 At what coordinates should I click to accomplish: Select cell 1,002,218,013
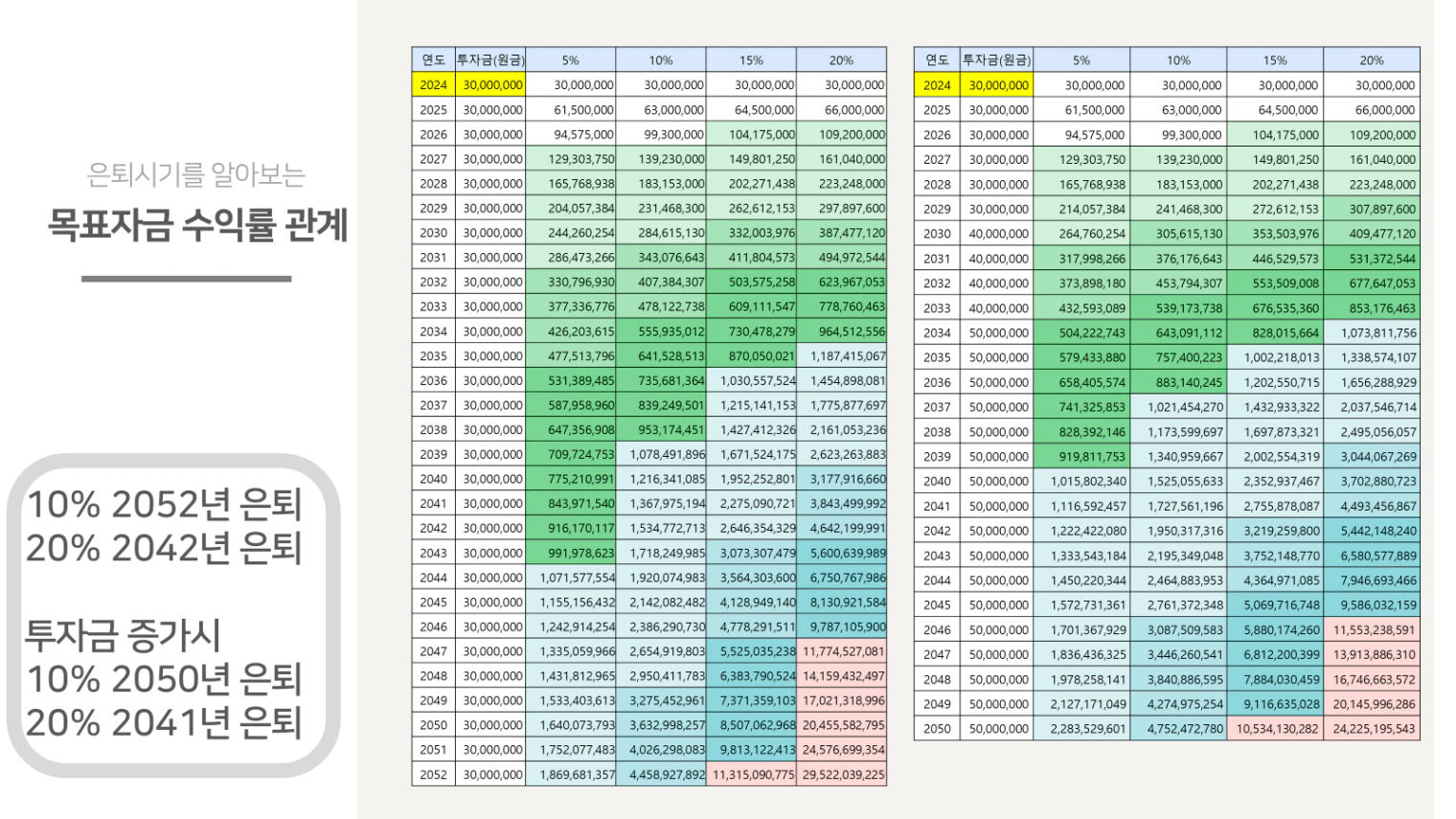click(1275, 357)
